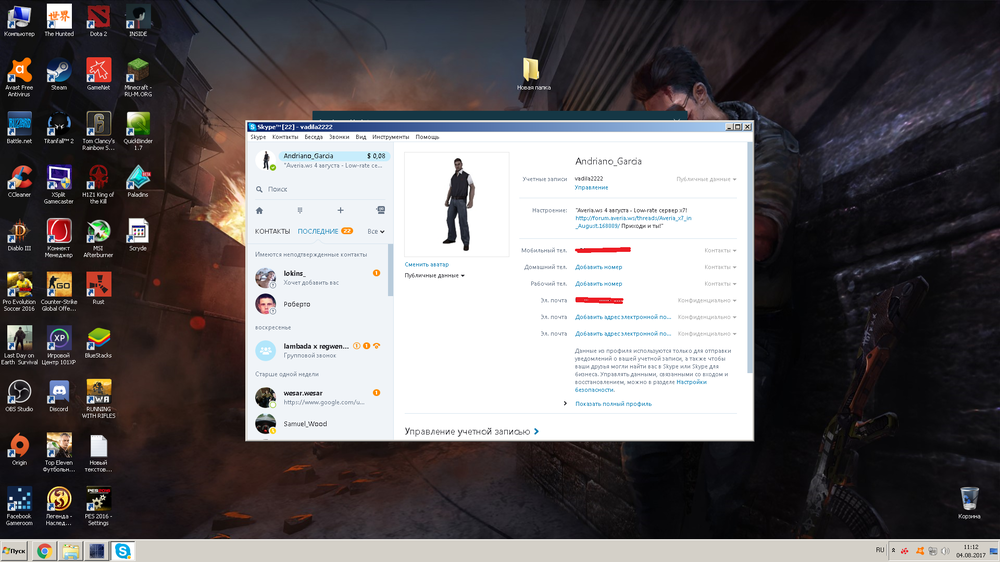Click the Skype Home icon

point(260,211)
